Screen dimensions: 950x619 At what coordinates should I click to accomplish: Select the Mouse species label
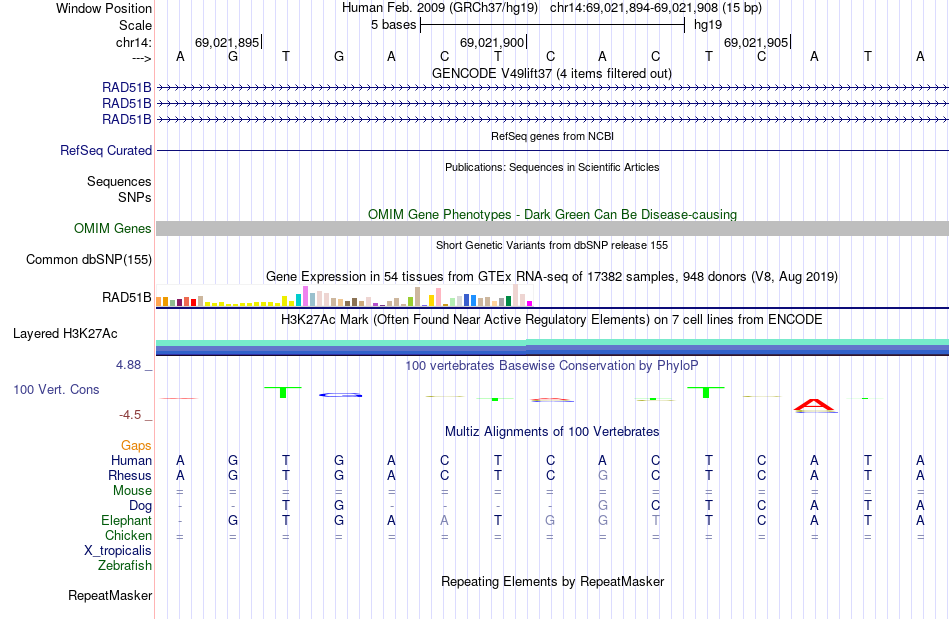(x=132, y=491)
